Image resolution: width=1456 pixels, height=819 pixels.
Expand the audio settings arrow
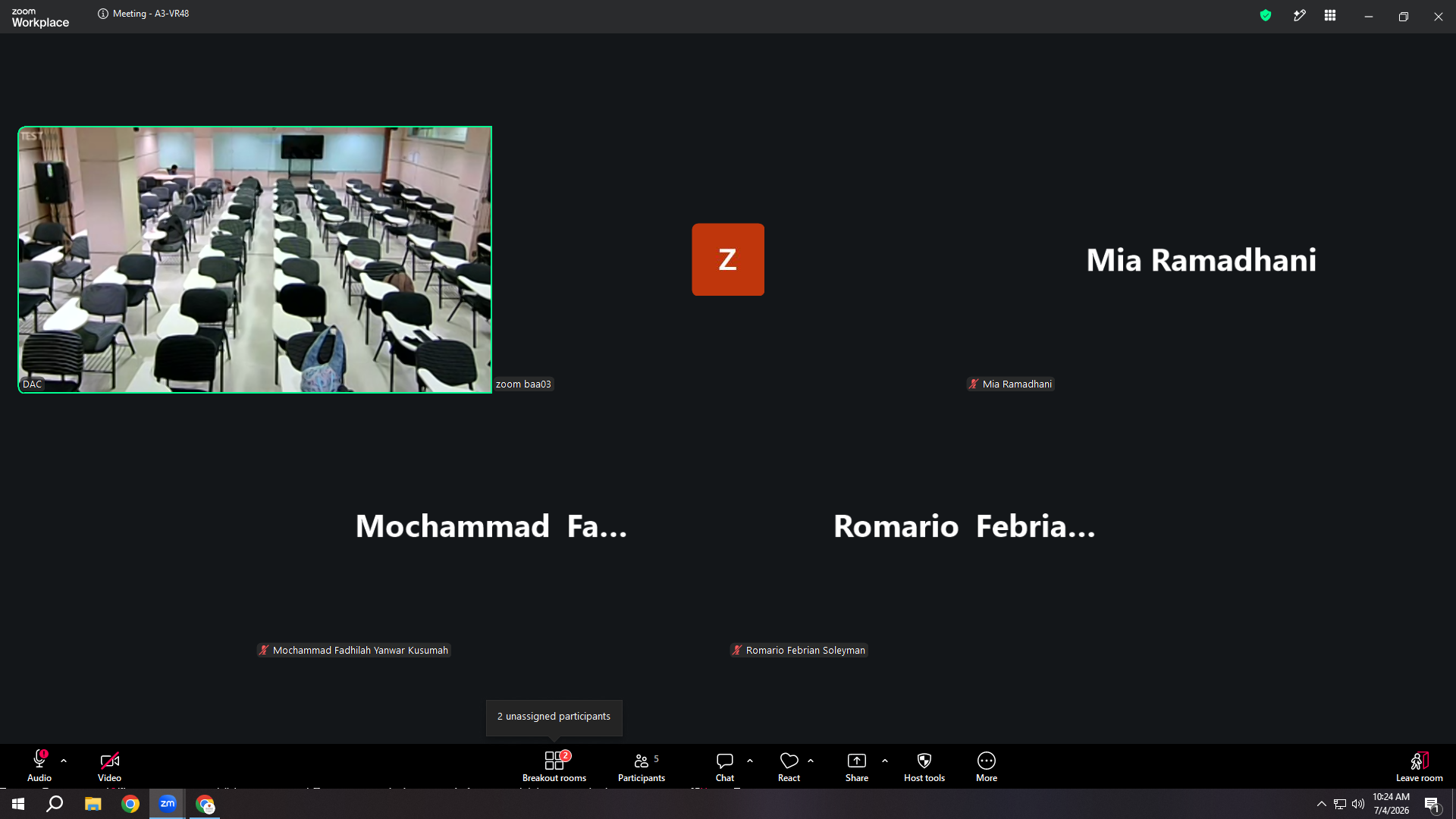coord(64,761)
